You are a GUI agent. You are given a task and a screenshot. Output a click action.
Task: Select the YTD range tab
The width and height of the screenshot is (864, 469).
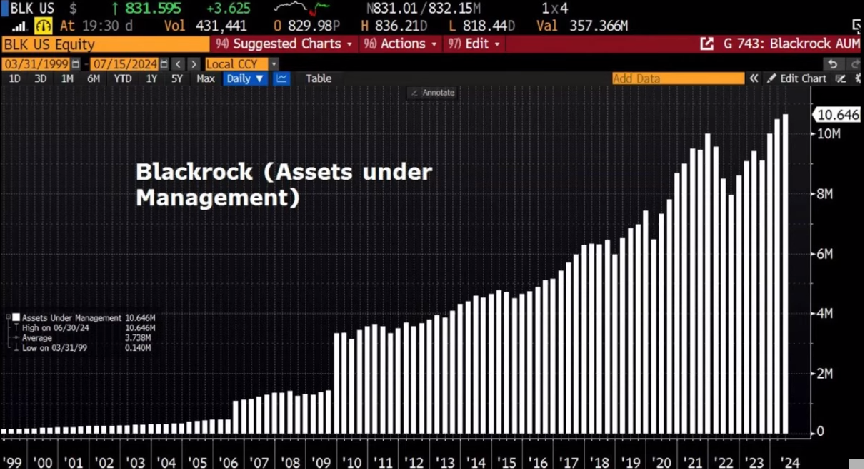(122, 79)
